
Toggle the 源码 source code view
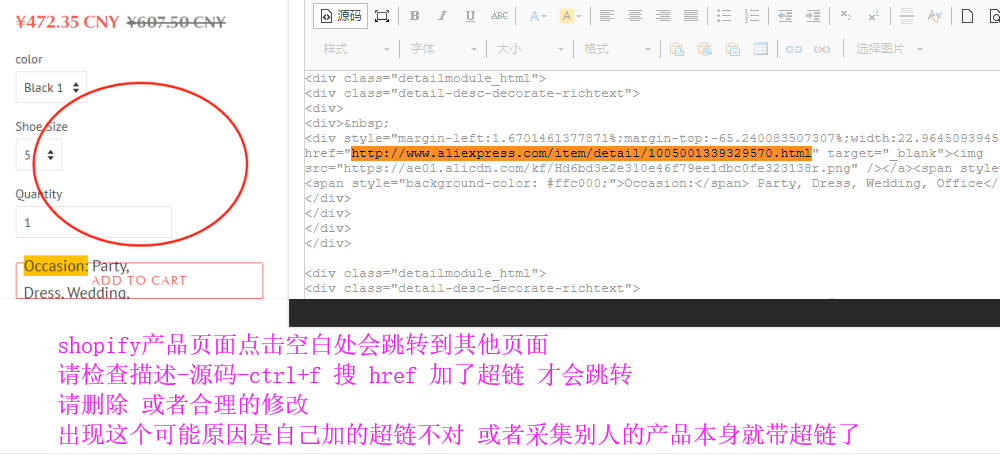[x=341, y=16]
